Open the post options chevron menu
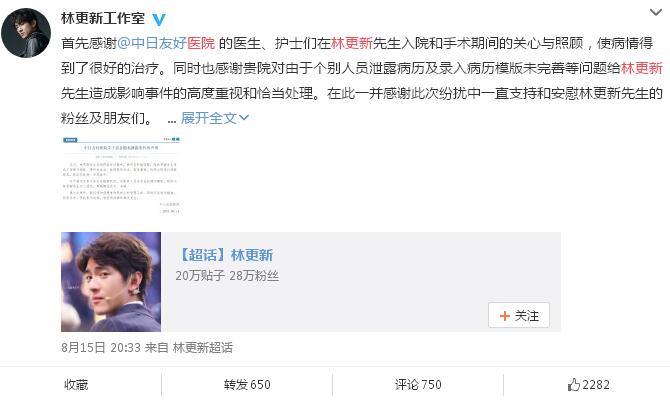This screenshot has height=404, width=670. coord(655,12)
